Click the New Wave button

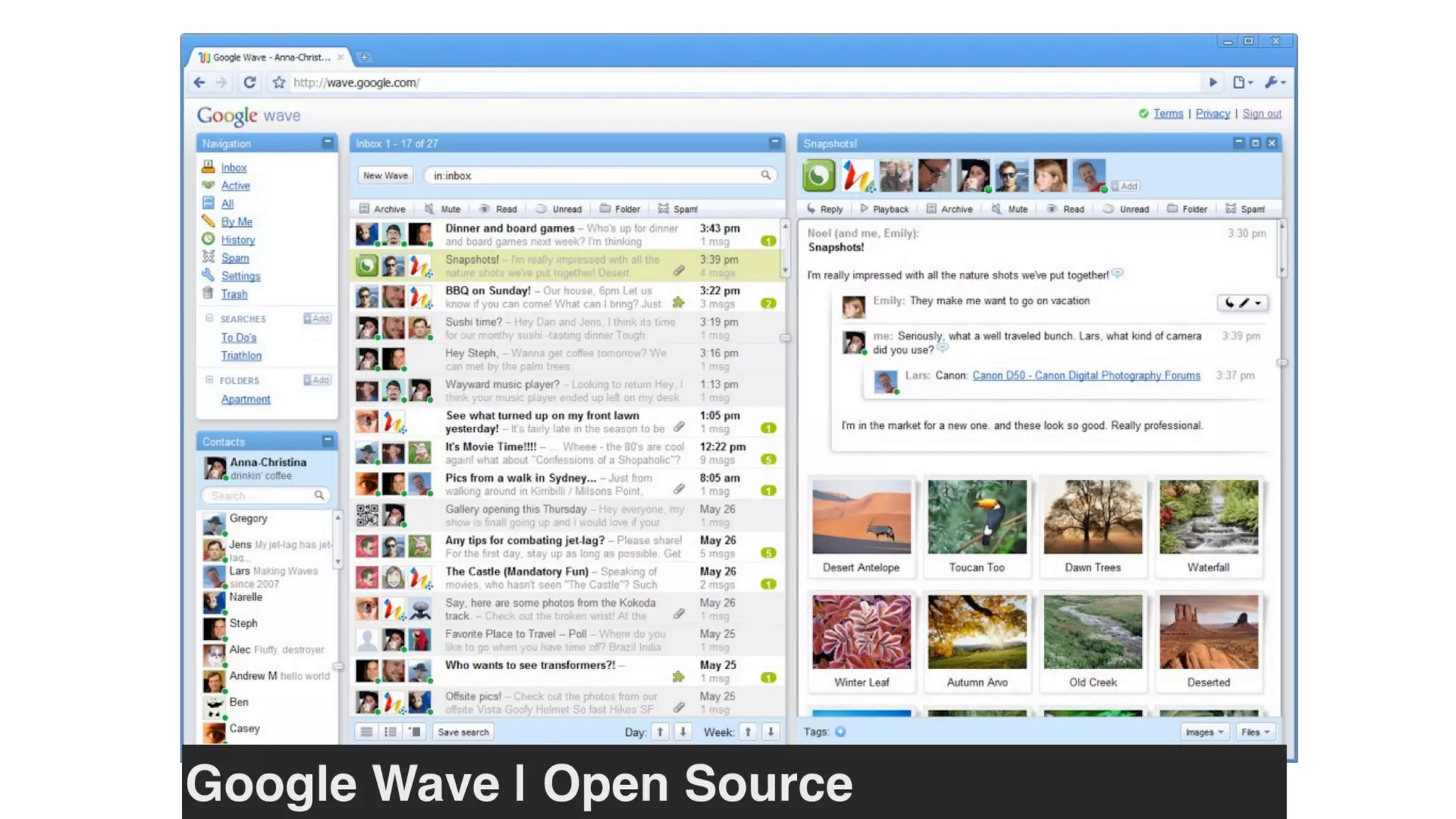385,176
